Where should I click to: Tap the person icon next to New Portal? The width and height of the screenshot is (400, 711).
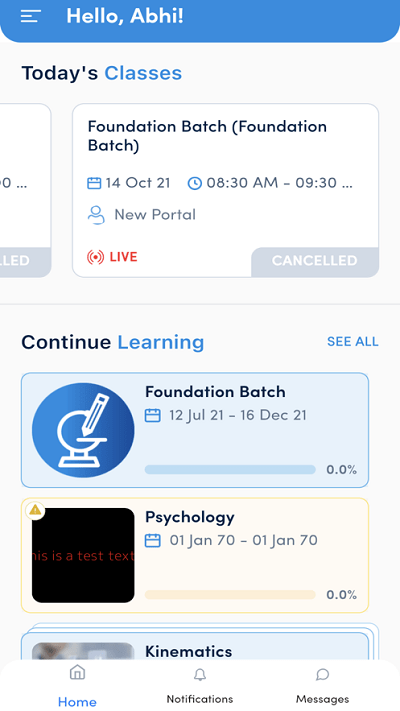tap(96, 215)
